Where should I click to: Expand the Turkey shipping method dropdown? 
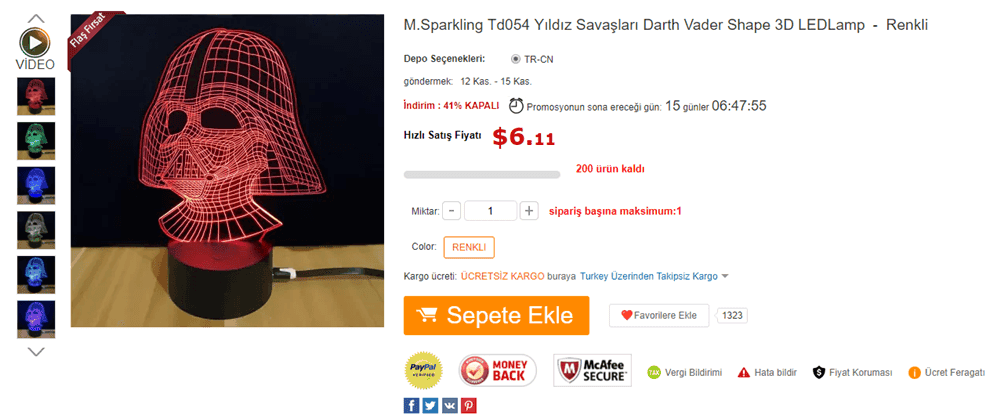point(725,276)
